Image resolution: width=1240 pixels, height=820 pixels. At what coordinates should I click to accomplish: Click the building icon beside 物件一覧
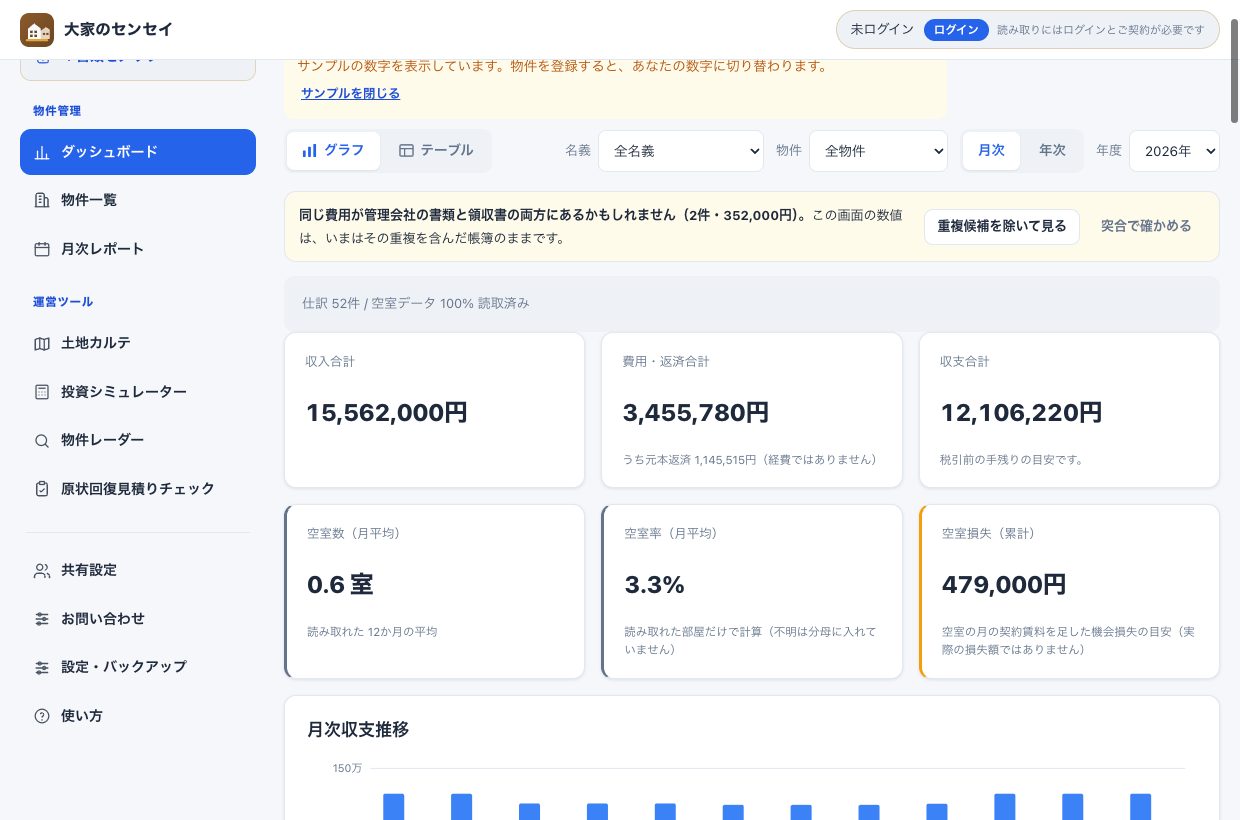[x=42, y=200]
